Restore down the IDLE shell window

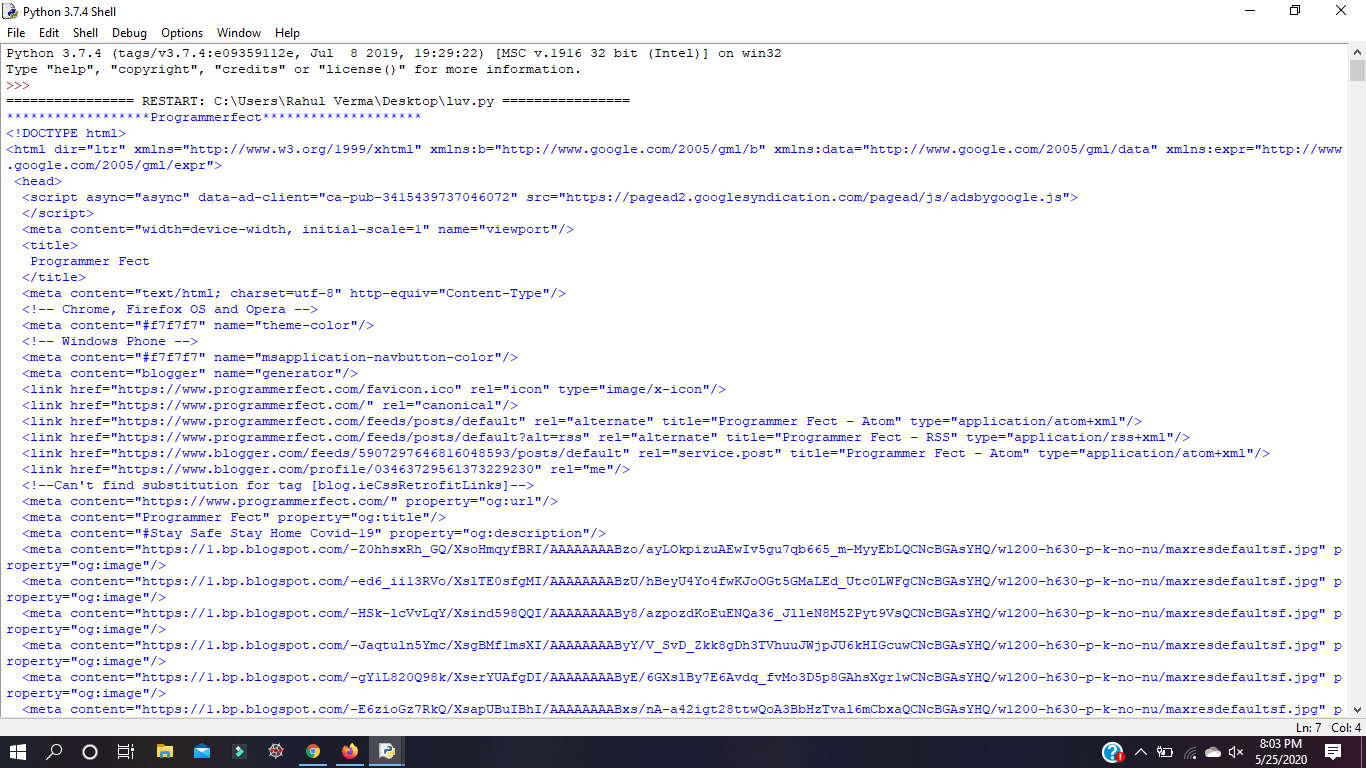tap(1295, 11)
